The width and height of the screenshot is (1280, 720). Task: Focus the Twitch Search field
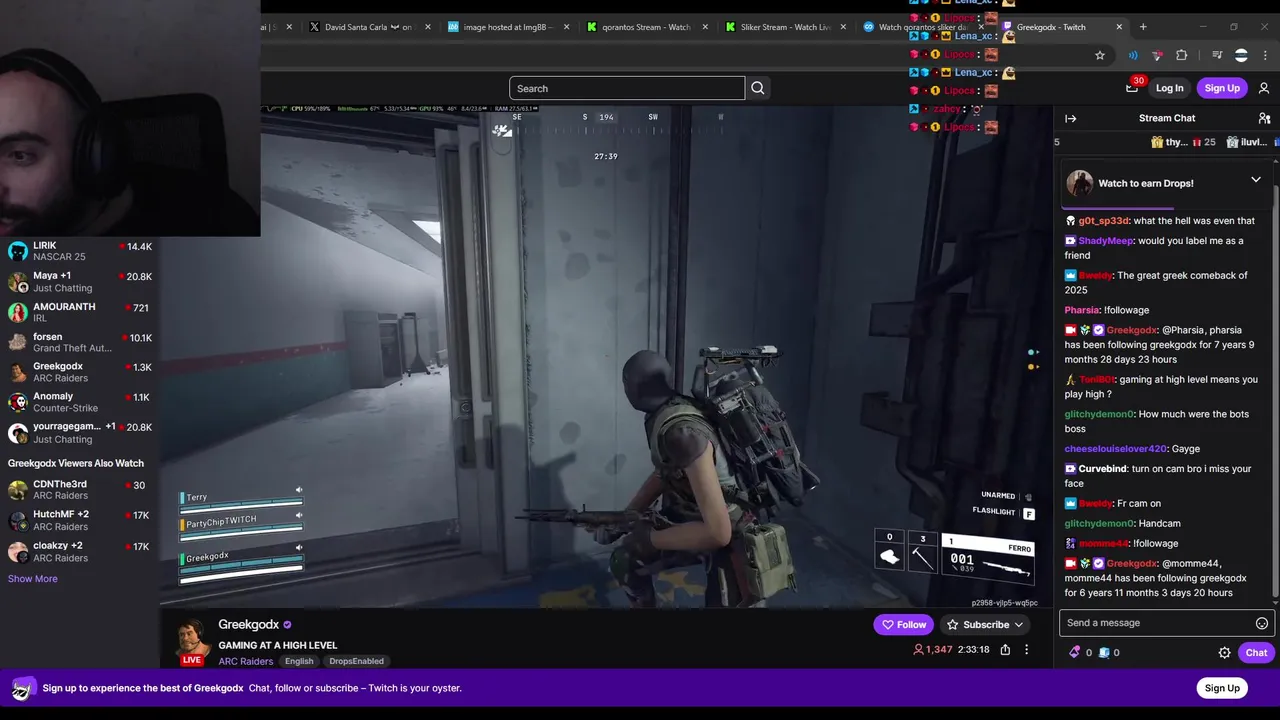pos(627,88)
